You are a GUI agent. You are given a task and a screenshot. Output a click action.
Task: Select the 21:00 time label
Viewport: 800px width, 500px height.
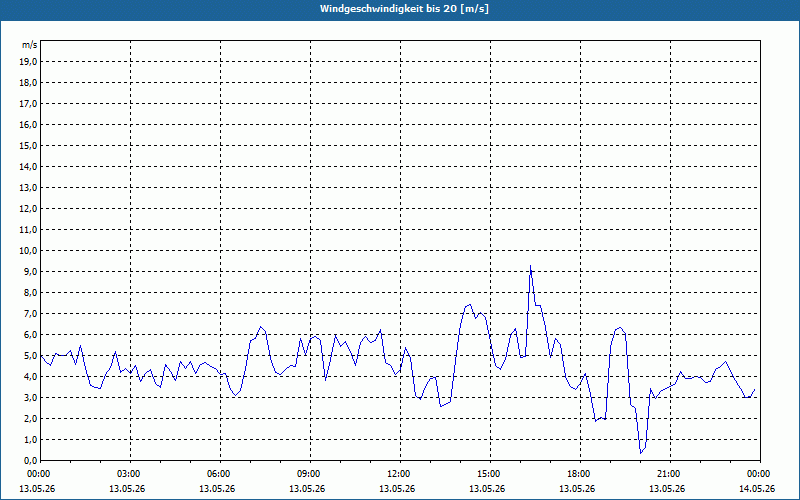(670, 474)
